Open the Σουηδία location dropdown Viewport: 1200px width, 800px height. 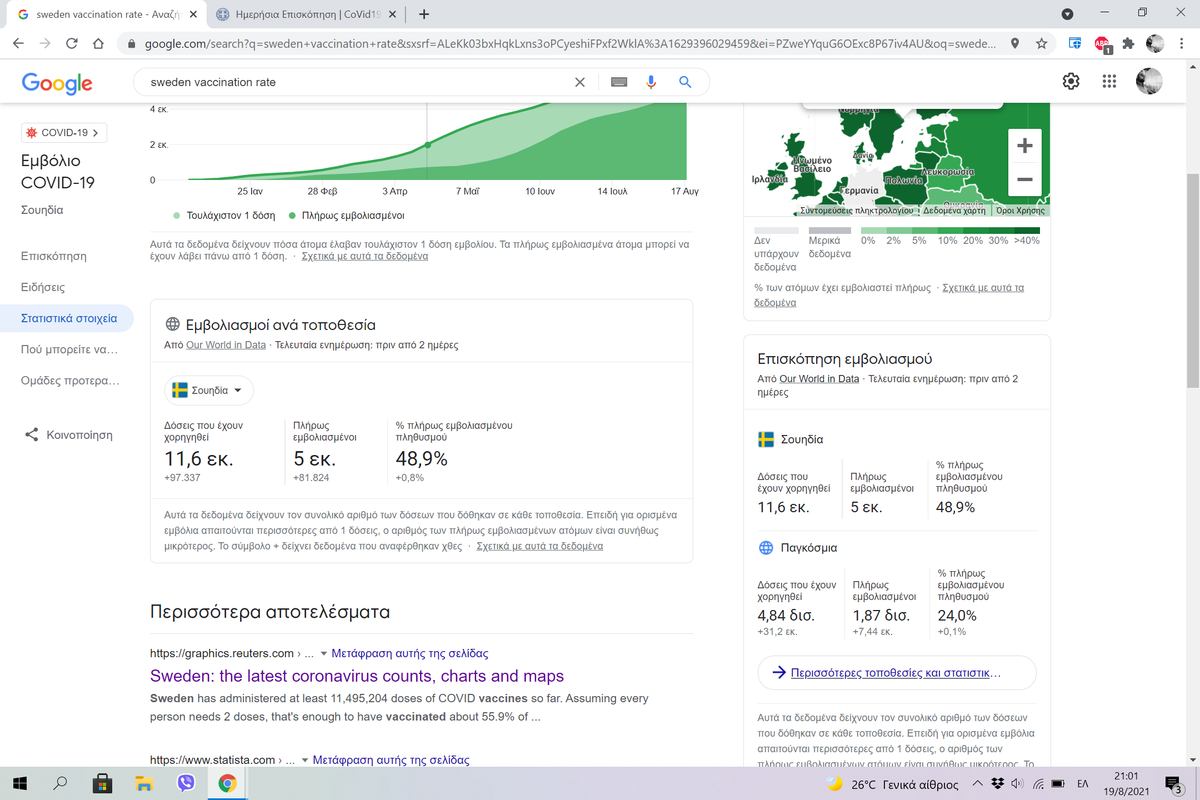209,390
